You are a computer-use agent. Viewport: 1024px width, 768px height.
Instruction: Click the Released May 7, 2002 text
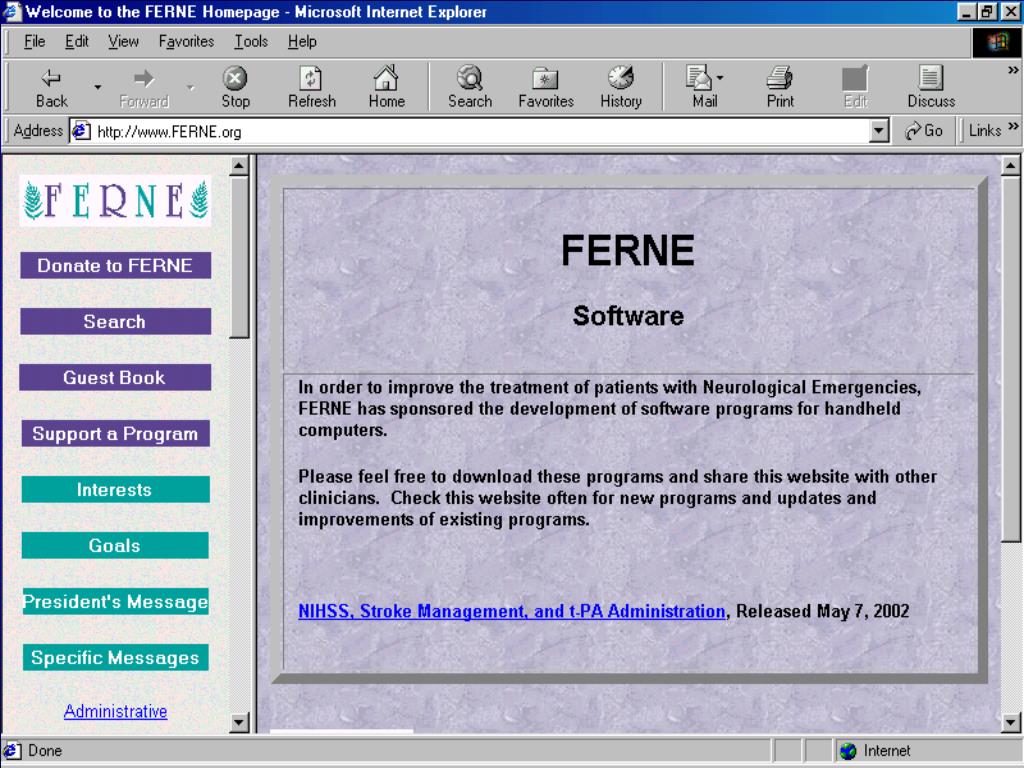pyautogui.click(x=822, y=611)
